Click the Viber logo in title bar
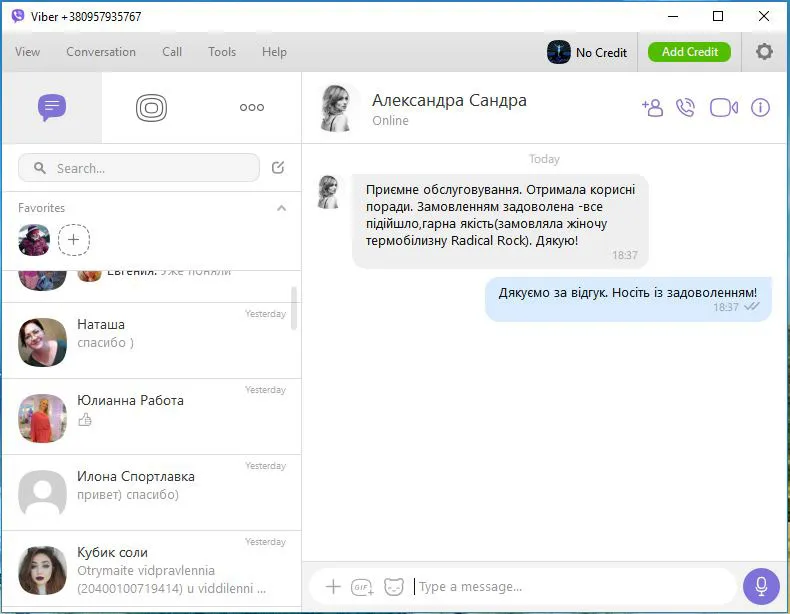Viewport: 790px width, 614px height. [18, 16]
